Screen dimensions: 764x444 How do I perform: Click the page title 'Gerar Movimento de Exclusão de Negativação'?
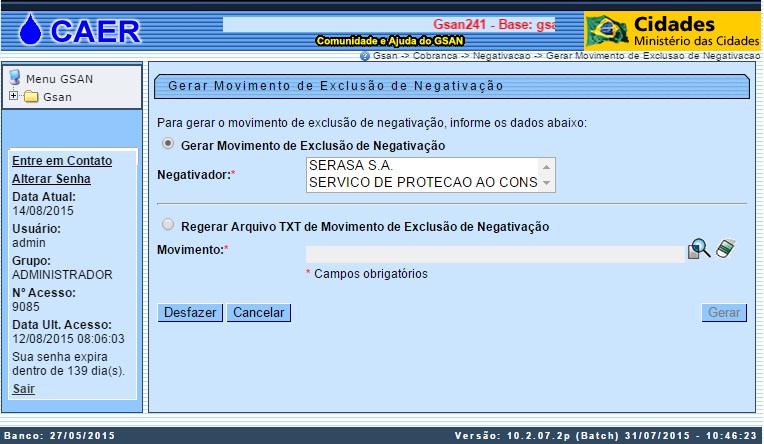(336, 86)
